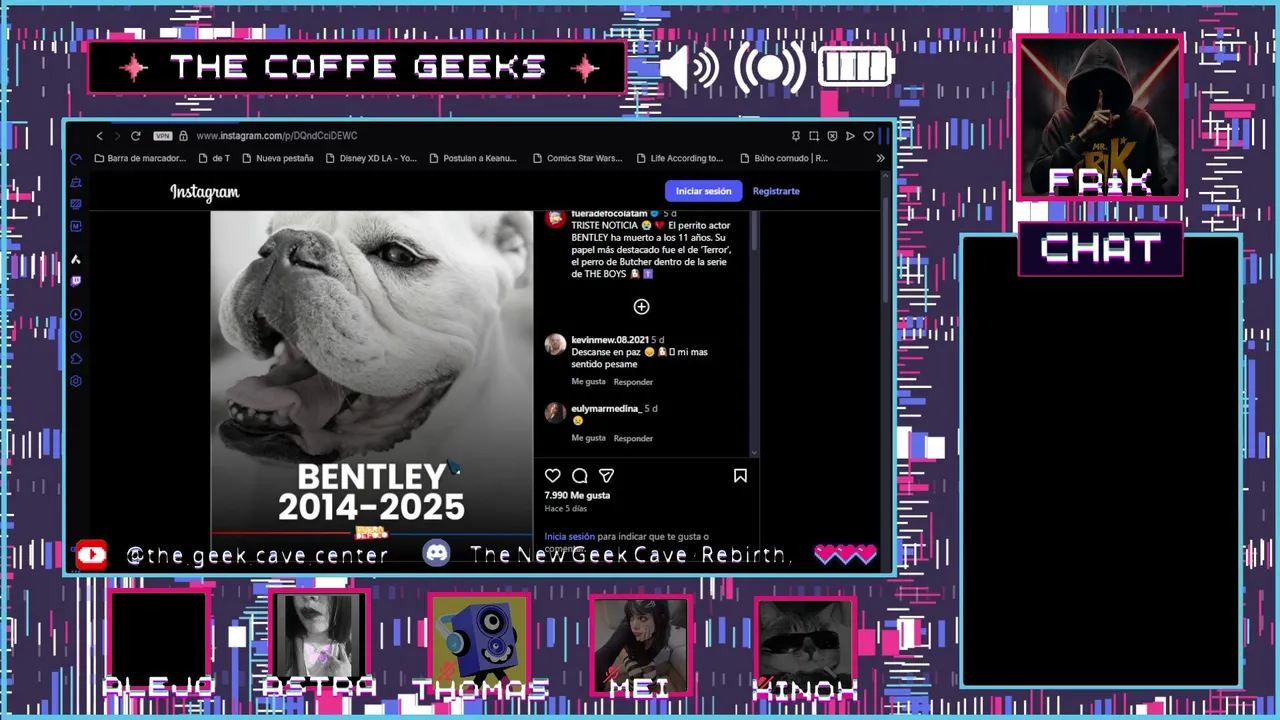
Task: Open 'Búho cornudo' bookmark
Action: 784,158
